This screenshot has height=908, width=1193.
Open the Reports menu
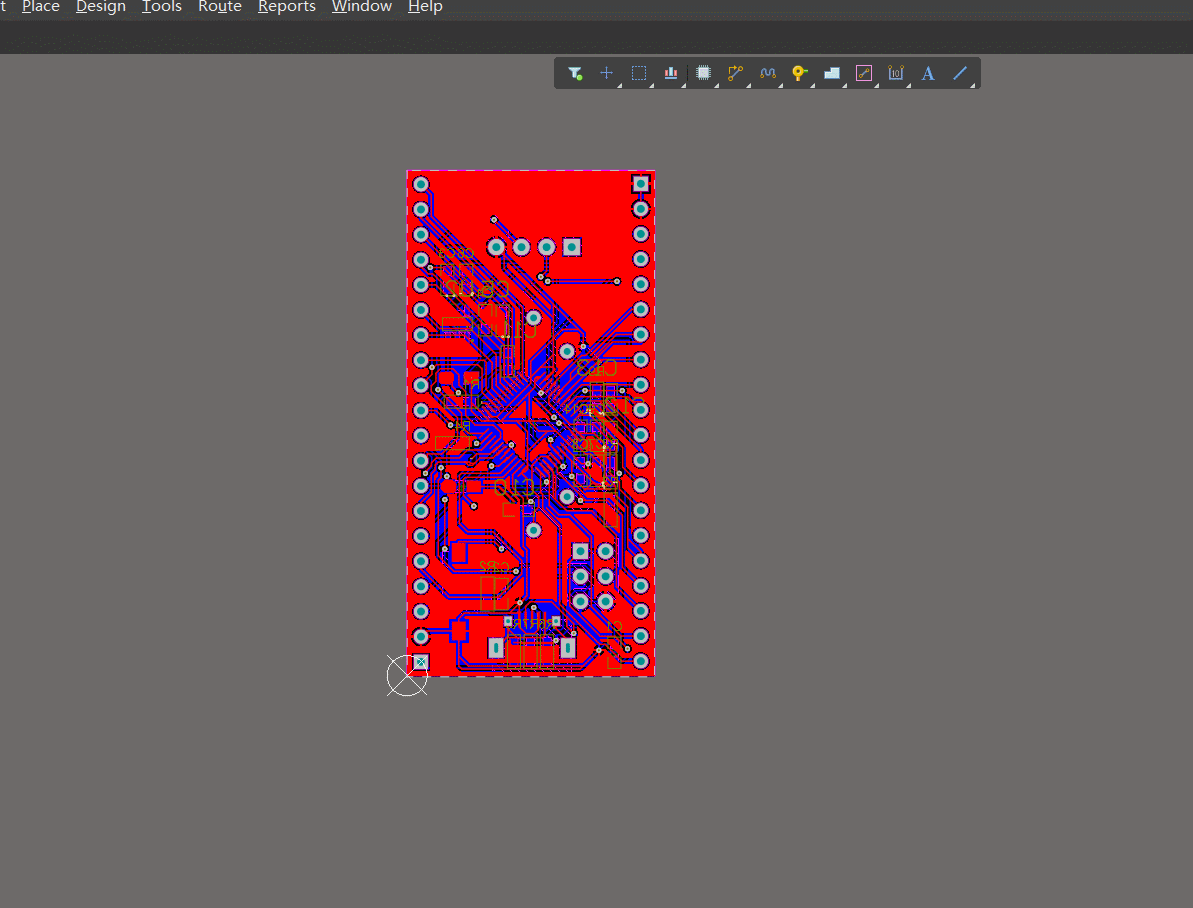click(x=287, y=7)
